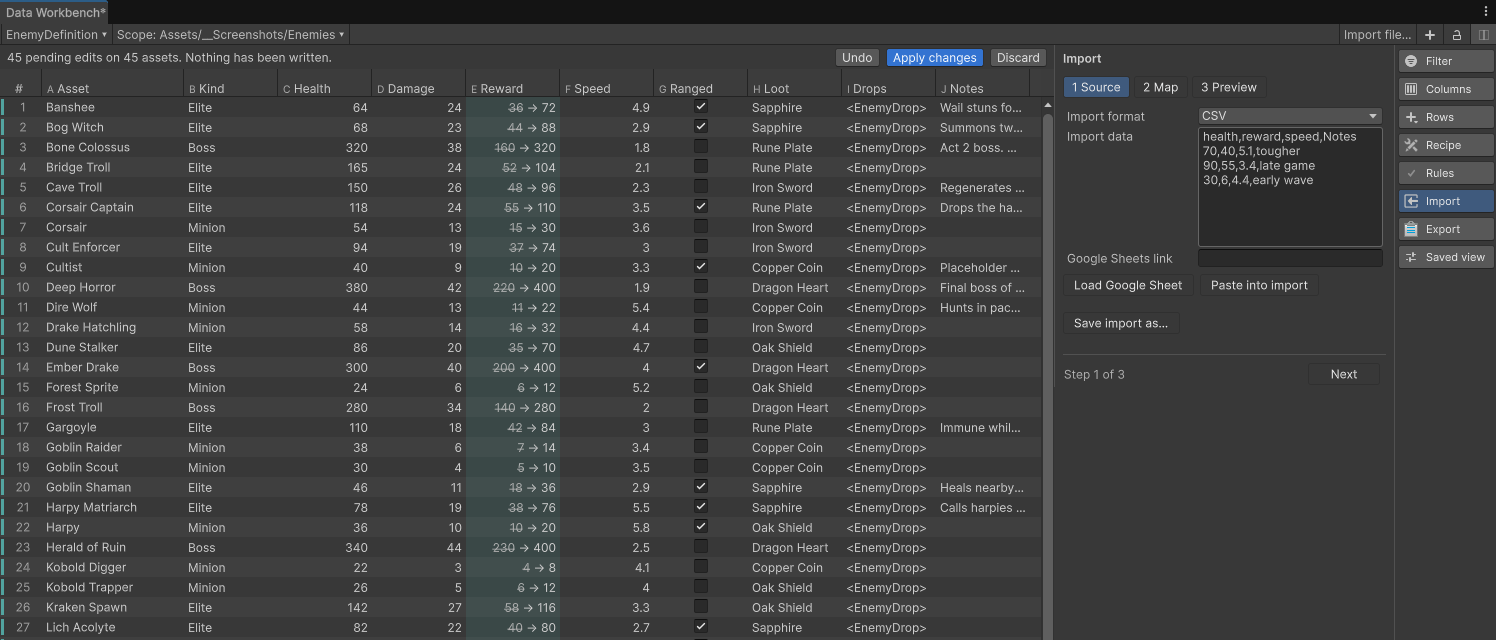Click the Loot column header
Screen dimensions: 1496x640
pyautogui.click(x=794, y=88)
